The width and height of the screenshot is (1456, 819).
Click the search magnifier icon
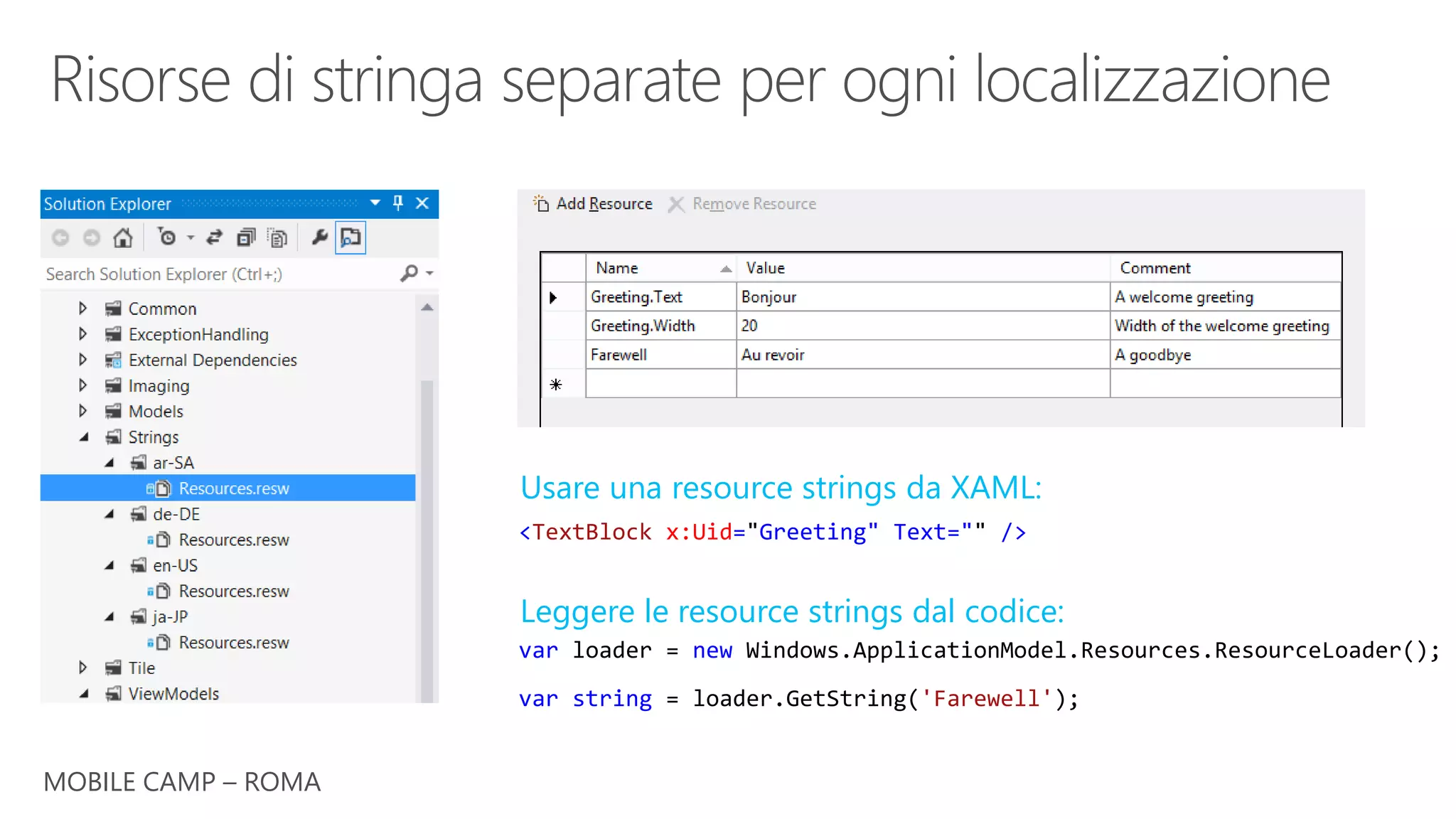click(409, 273)
